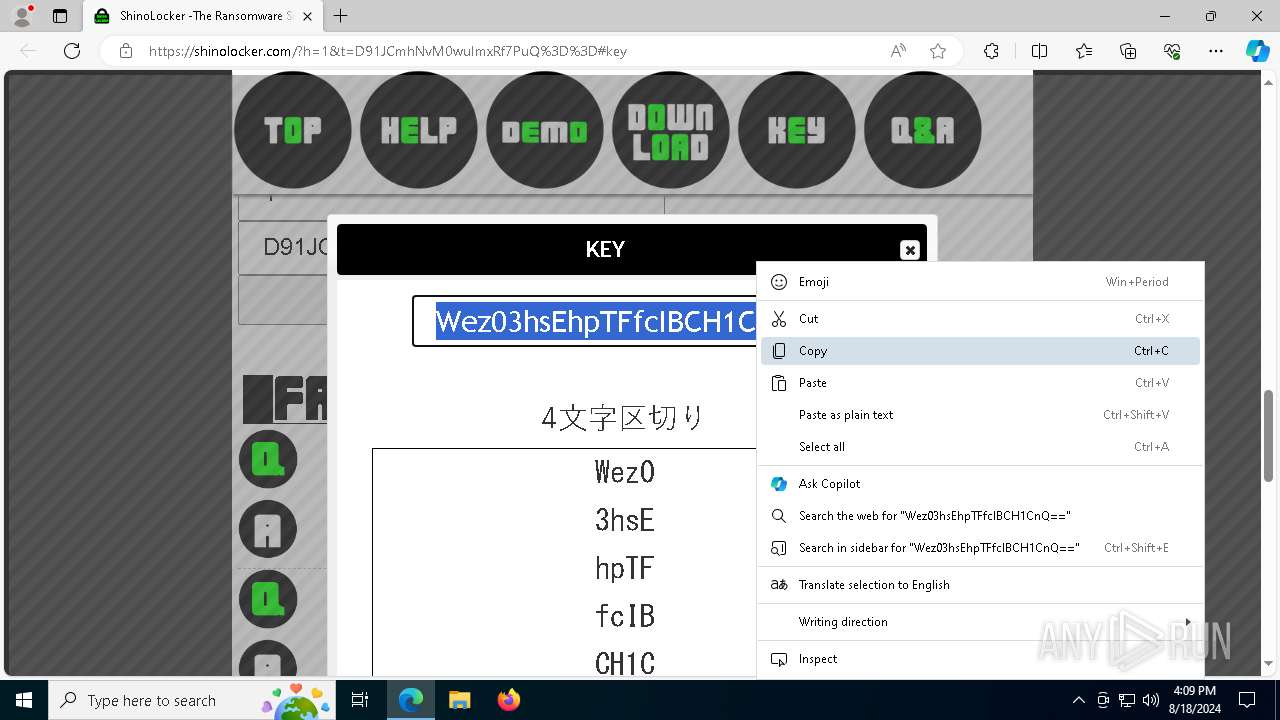Click the first green Q FAQ icon

click(268, 459)
